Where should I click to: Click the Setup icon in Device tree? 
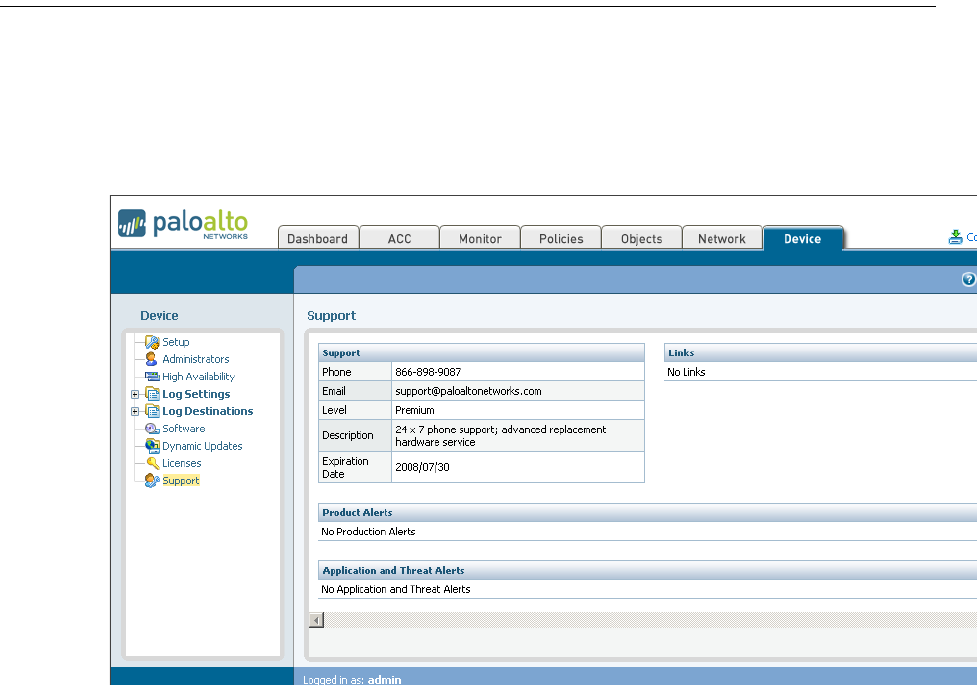coord(152,342)
